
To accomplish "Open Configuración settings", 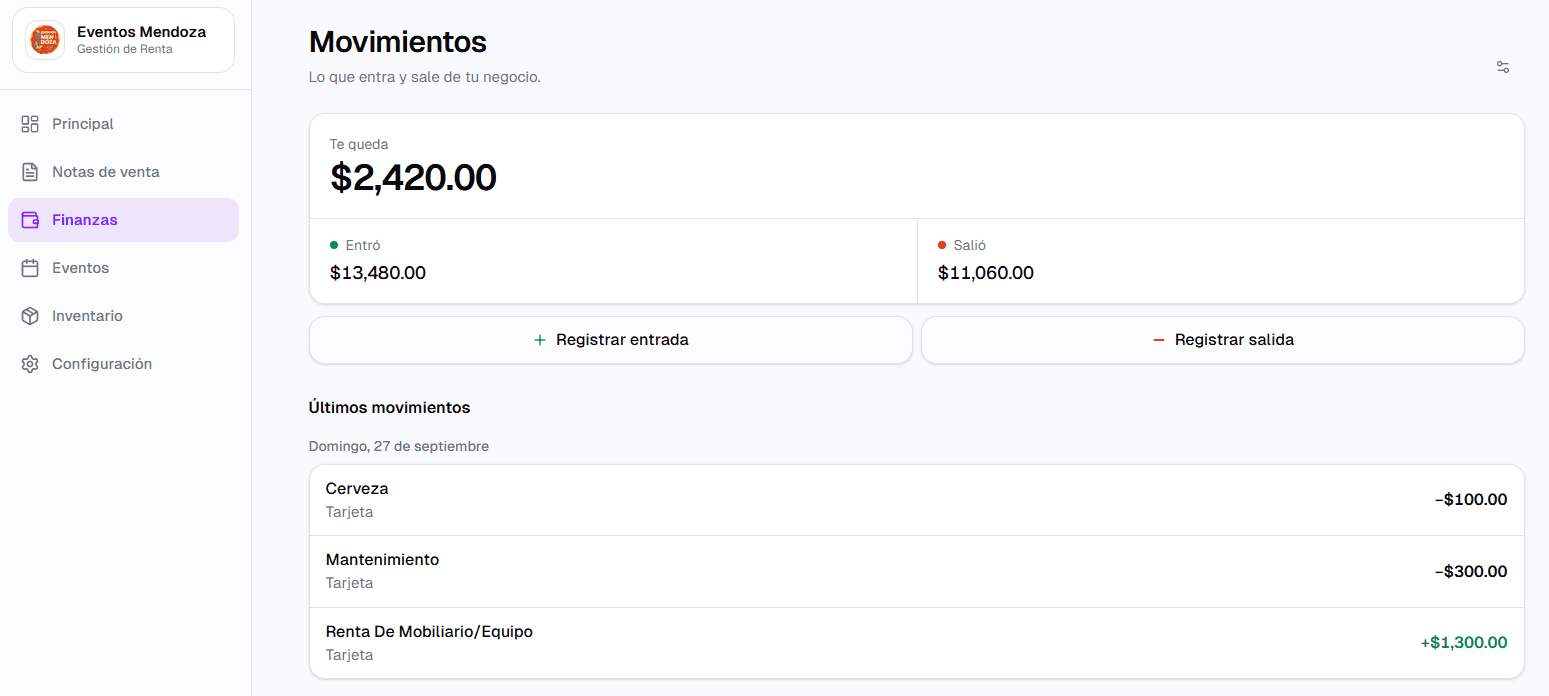I will coord(123,364).
